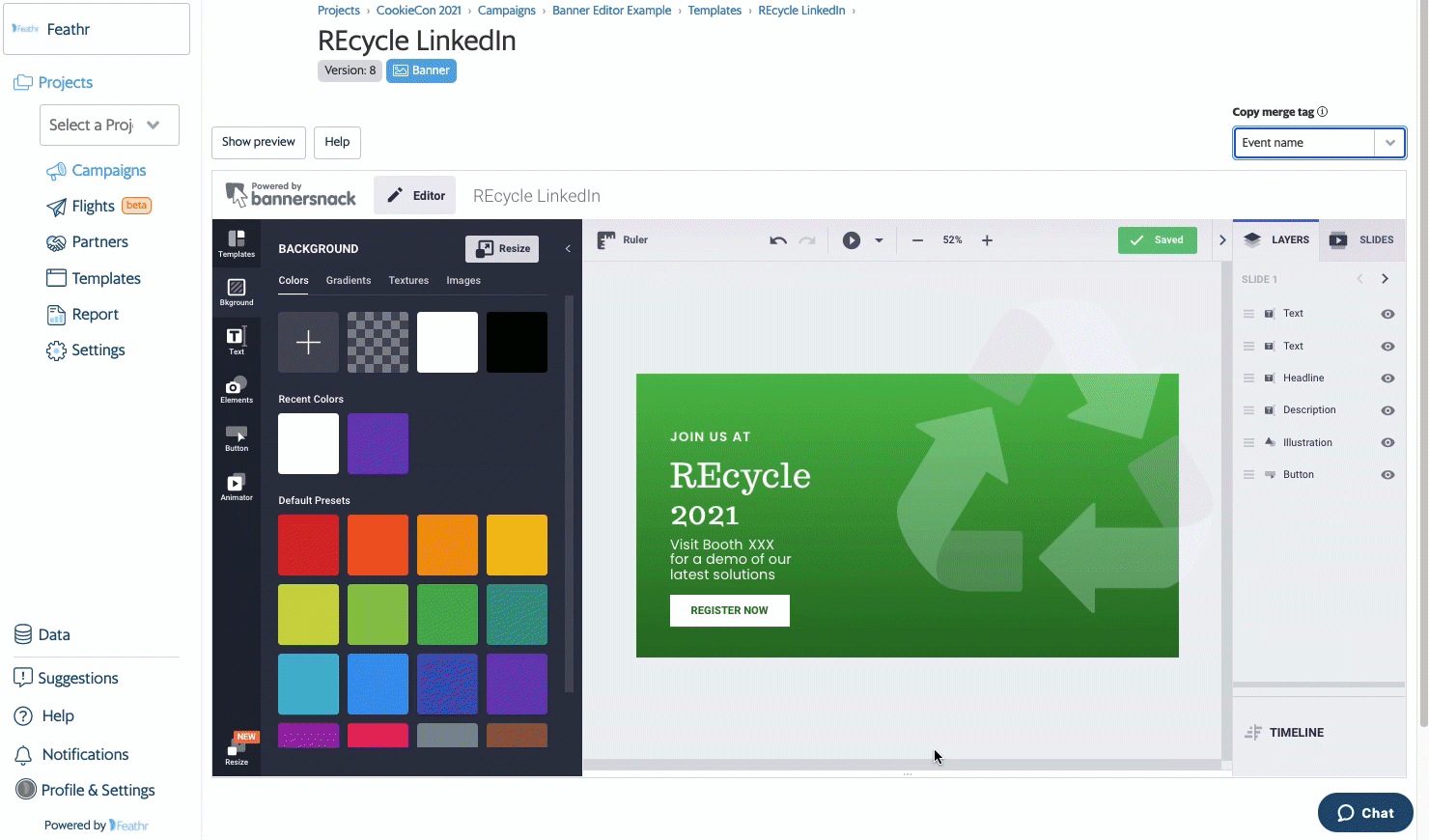Collapse the right layers panel chevron
Screen dimensions: 1429x840
pyautogui.click(x=1222, y=240)
